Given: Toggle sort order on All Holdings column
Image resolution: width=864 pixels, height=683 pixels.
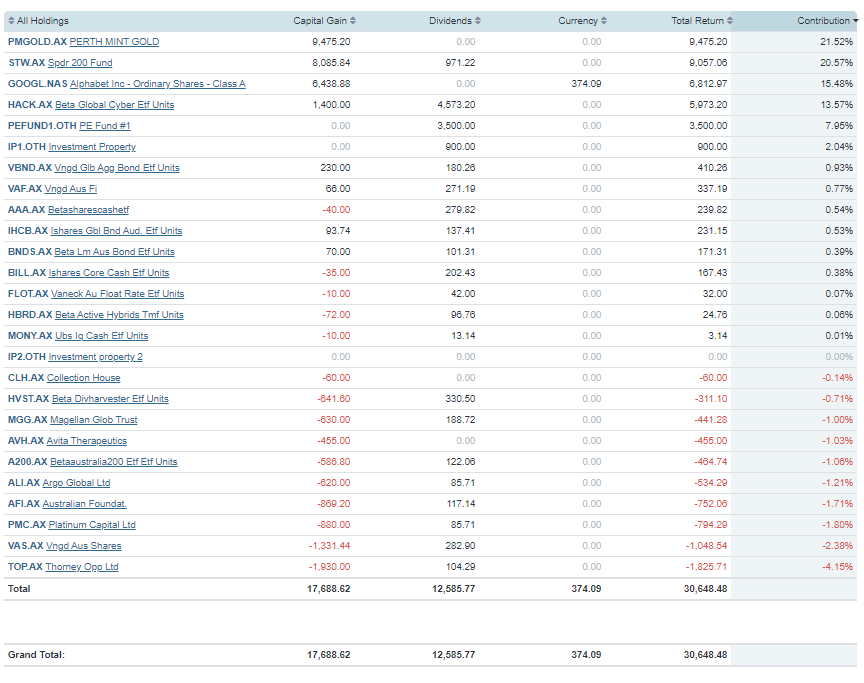Looking at the screenshot, I should (x=40, y=20).
